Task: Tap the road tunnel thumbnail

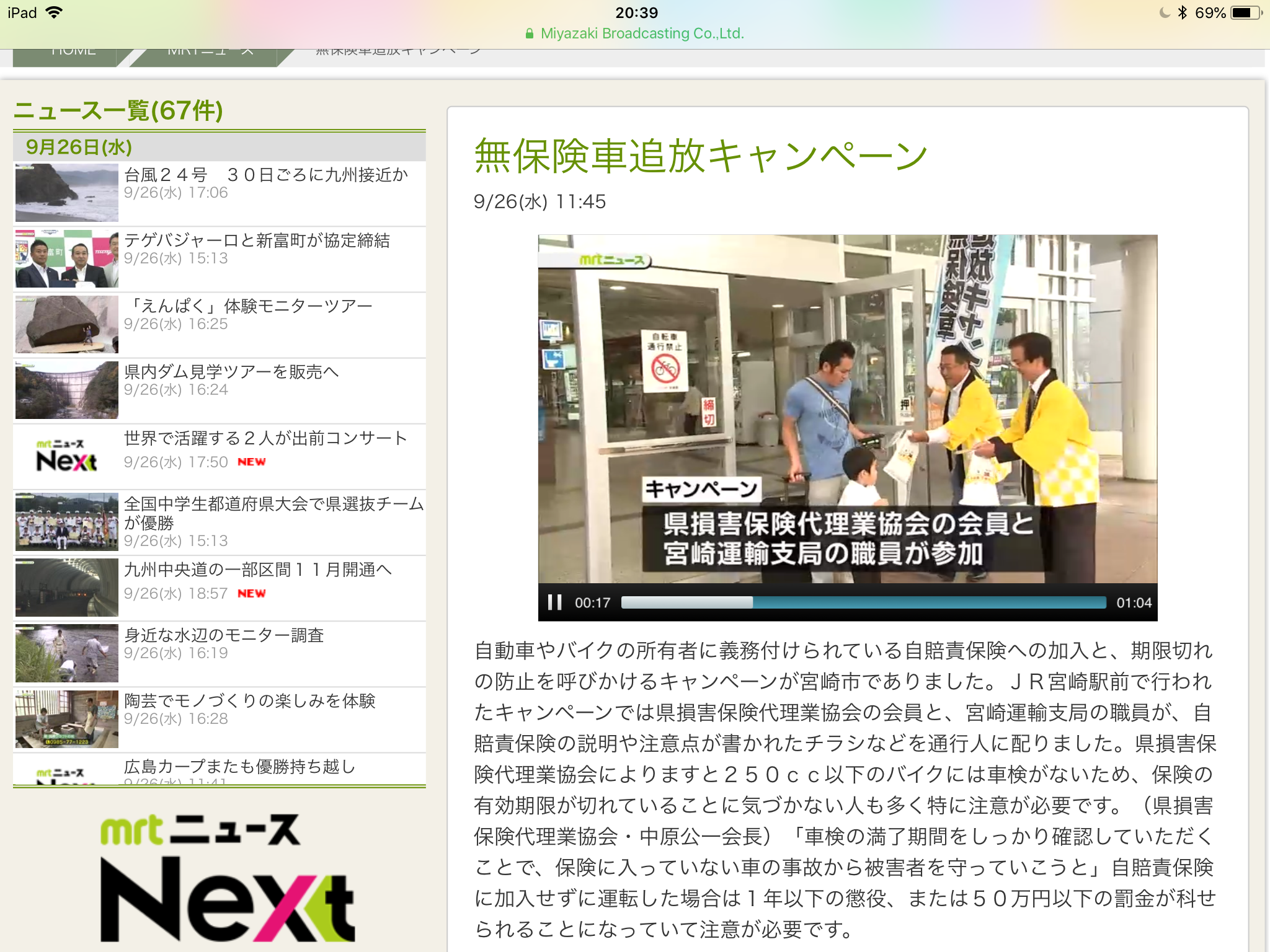Action: point(66,588)
